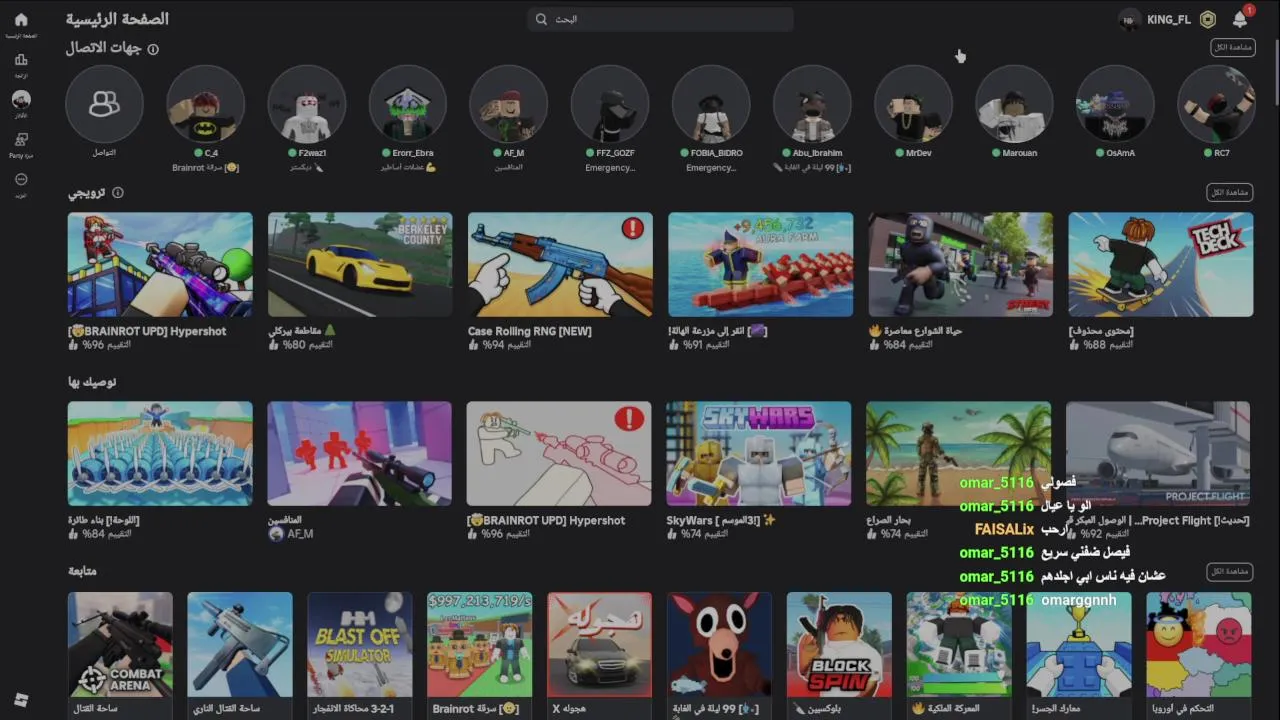Open friend OsAmA's avatar

(1115, 104)
